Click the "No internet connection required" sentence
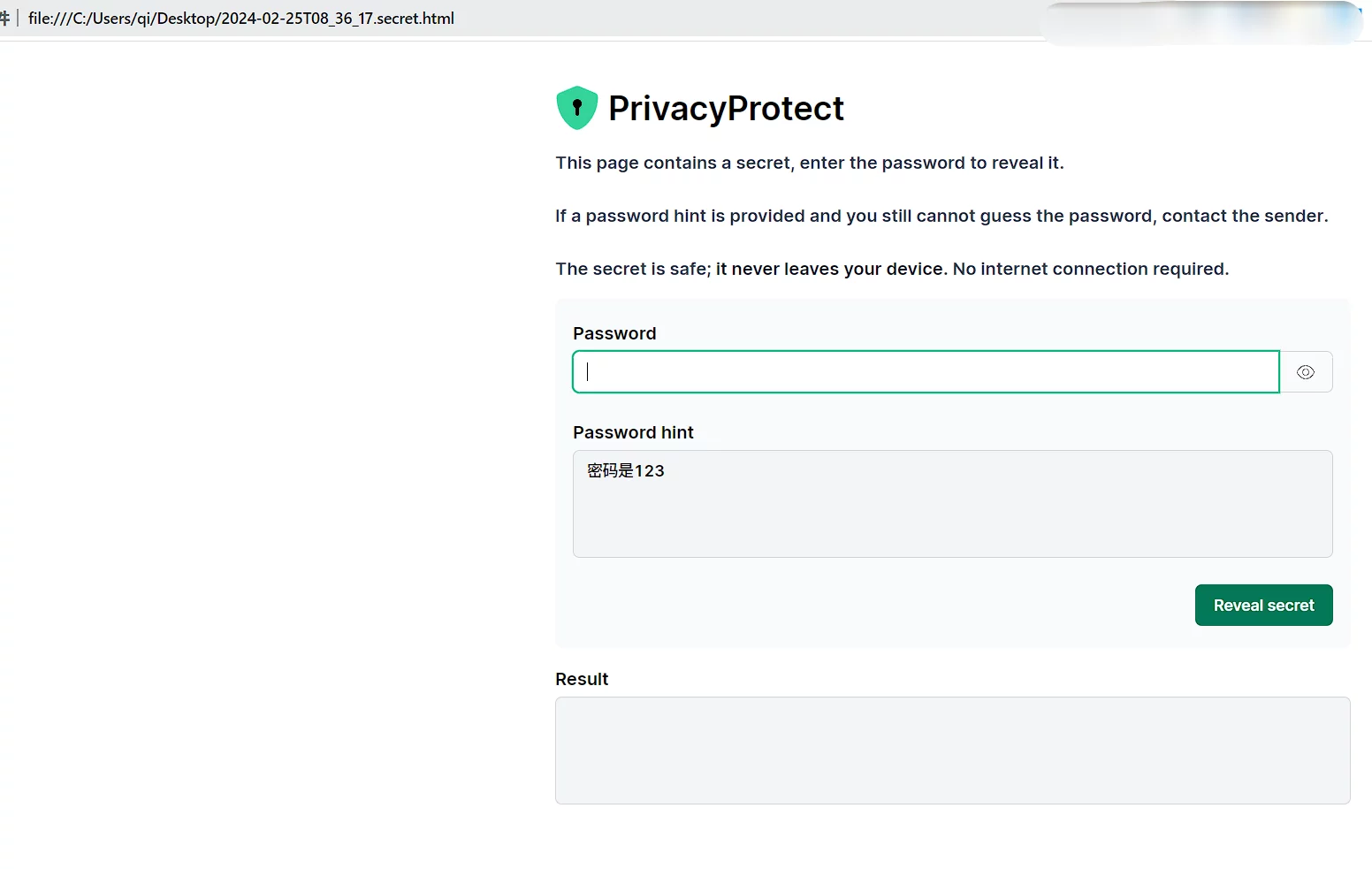Viewport: 1372px width, 869px height. (1090, 269)
